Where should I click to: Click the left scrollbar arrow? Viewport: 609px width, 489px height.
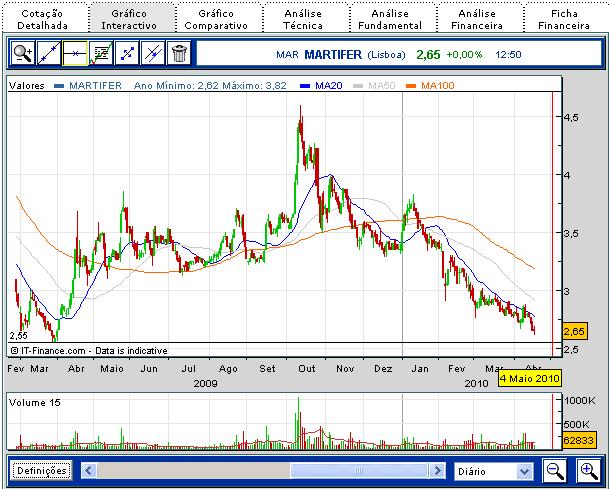tap(87, 470)
